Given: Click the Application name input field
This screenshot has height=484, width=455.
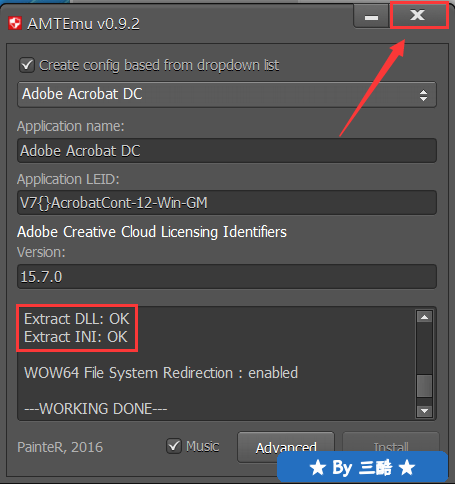Looking at the screenshot, I should 227,151.
